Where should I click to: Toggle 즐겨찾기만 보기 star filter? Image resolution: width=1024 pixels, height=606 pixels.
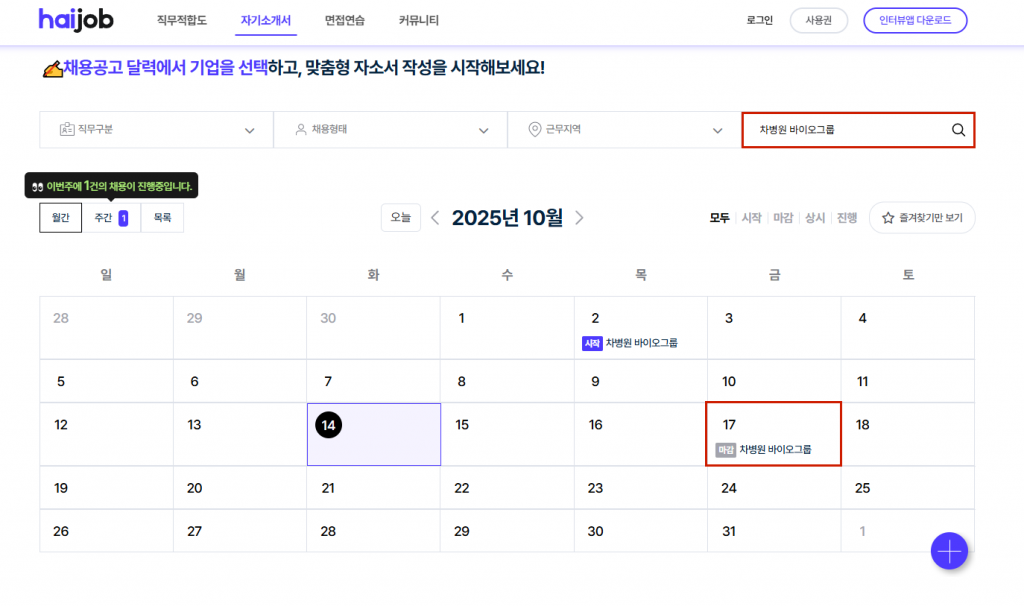coord(921,218)
